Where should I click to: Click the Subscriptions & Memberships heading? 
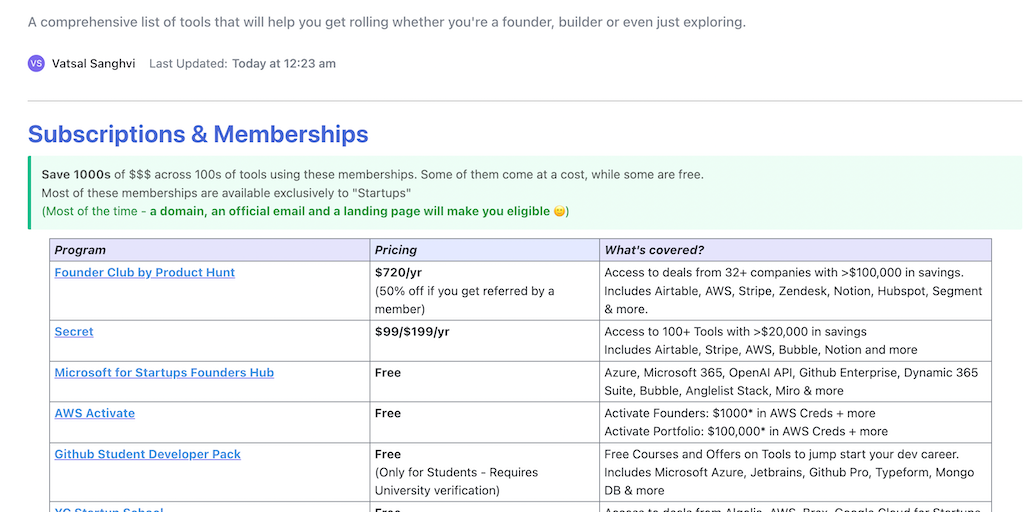pos(198,134)
